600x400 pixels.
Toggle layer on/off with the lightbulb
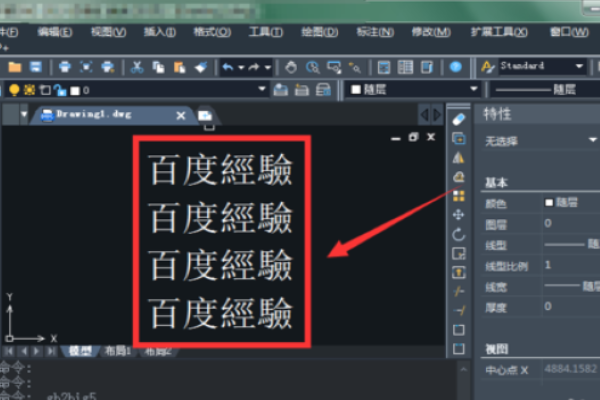14,90
